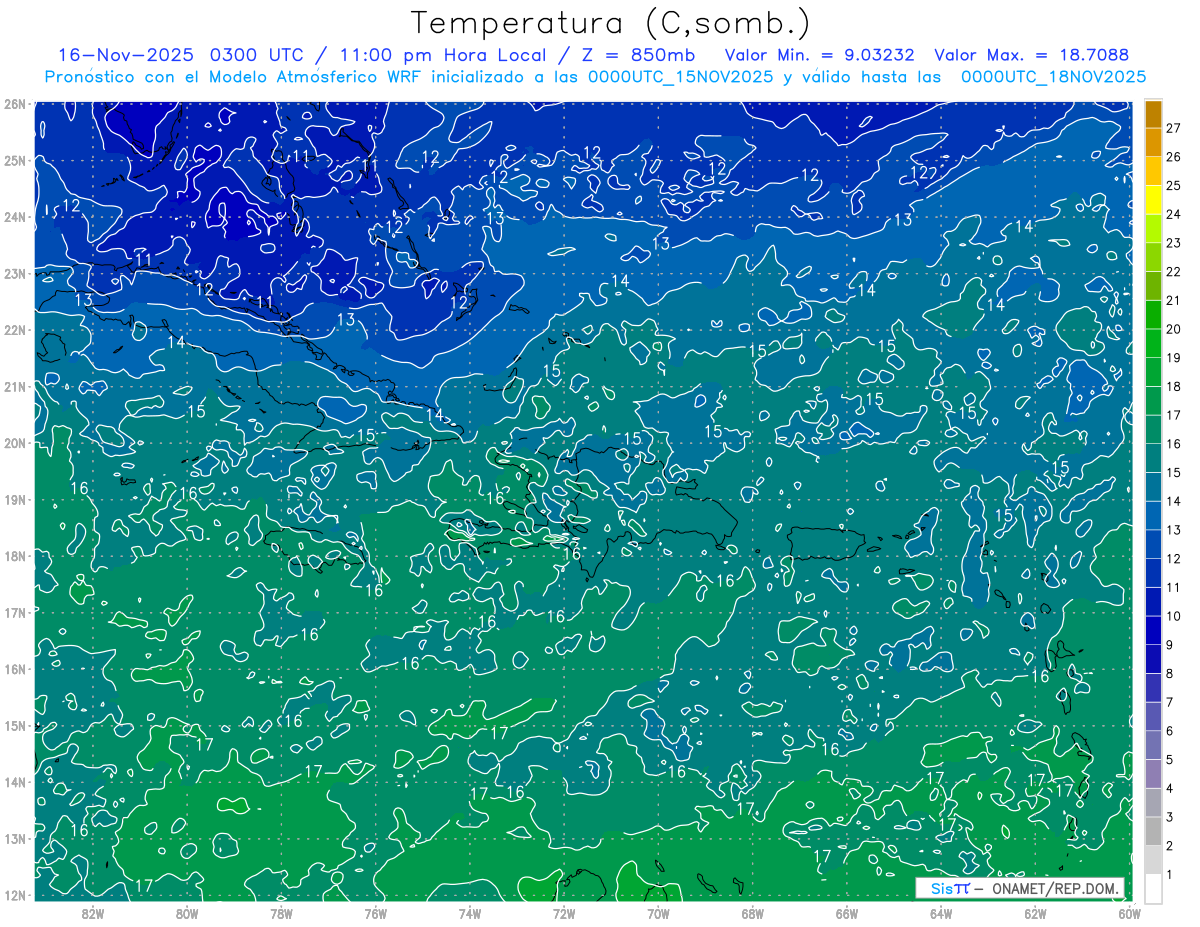Click the 15N latitude axis label
This screenshot has height=927, width=1200.
coord(14,725)
